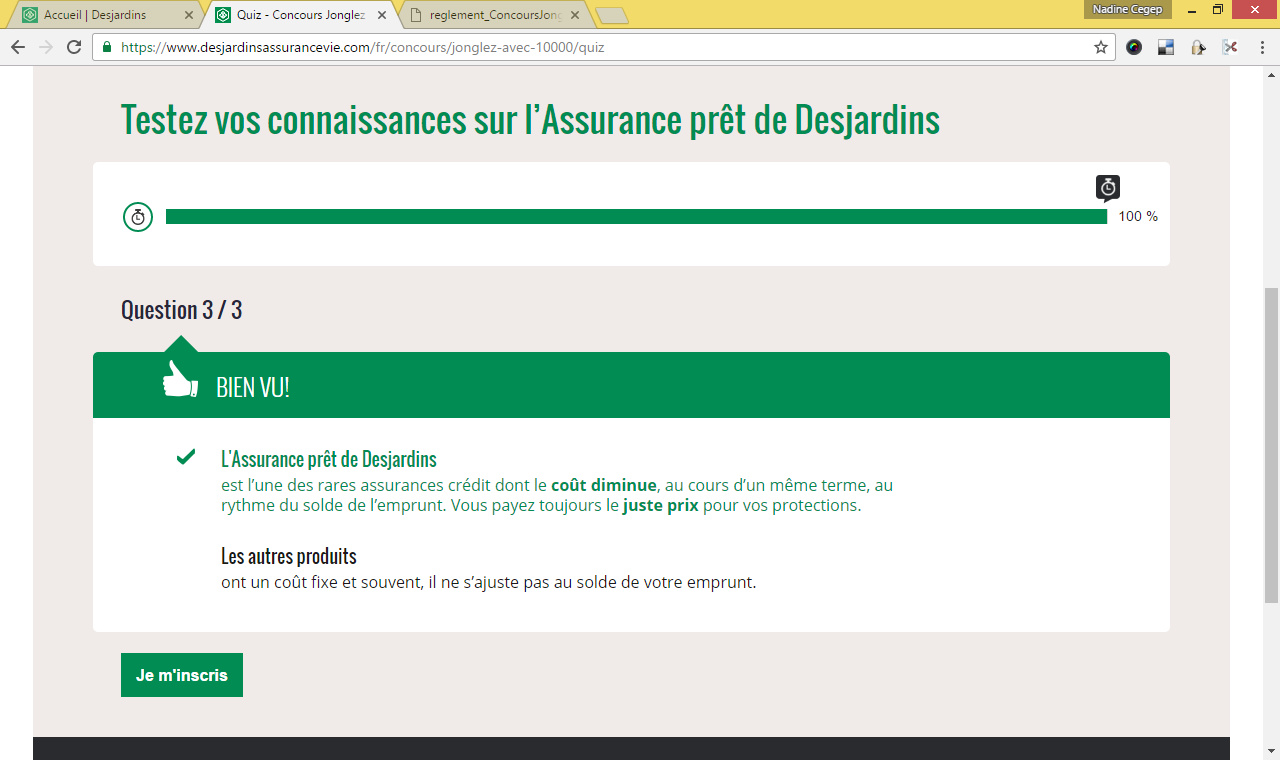Open the reglement_ConcoursJong tab
Viewport: 1280px width, 760px height.
coord(496,15)
